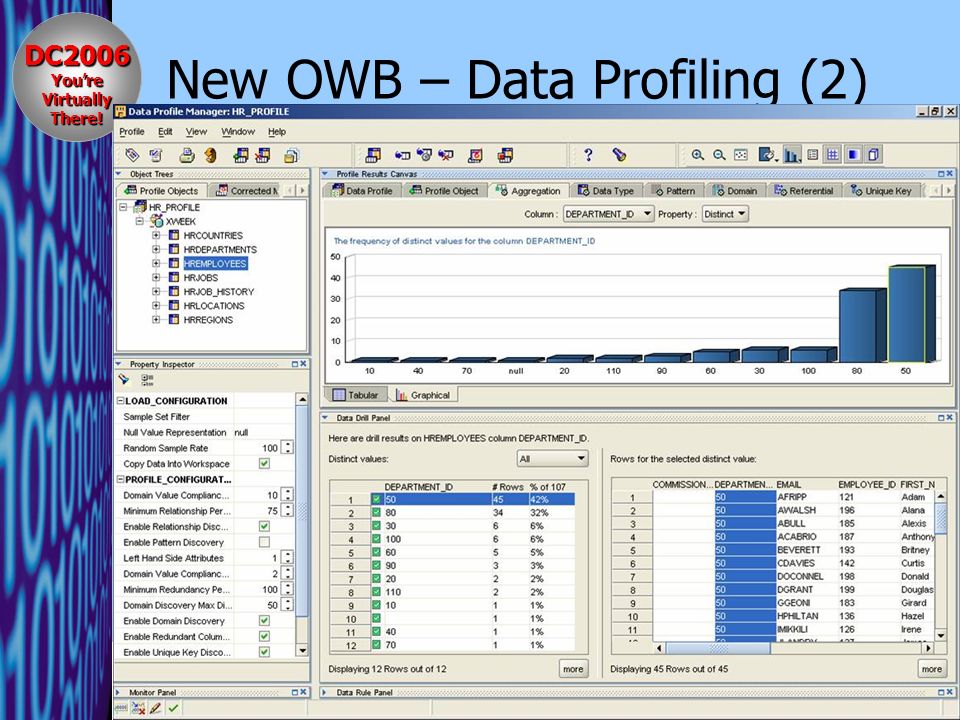Click the categorize icon in Property Inspector
Image resolution: width=960 pixels, height=720 pixels.
coord(147,380)
